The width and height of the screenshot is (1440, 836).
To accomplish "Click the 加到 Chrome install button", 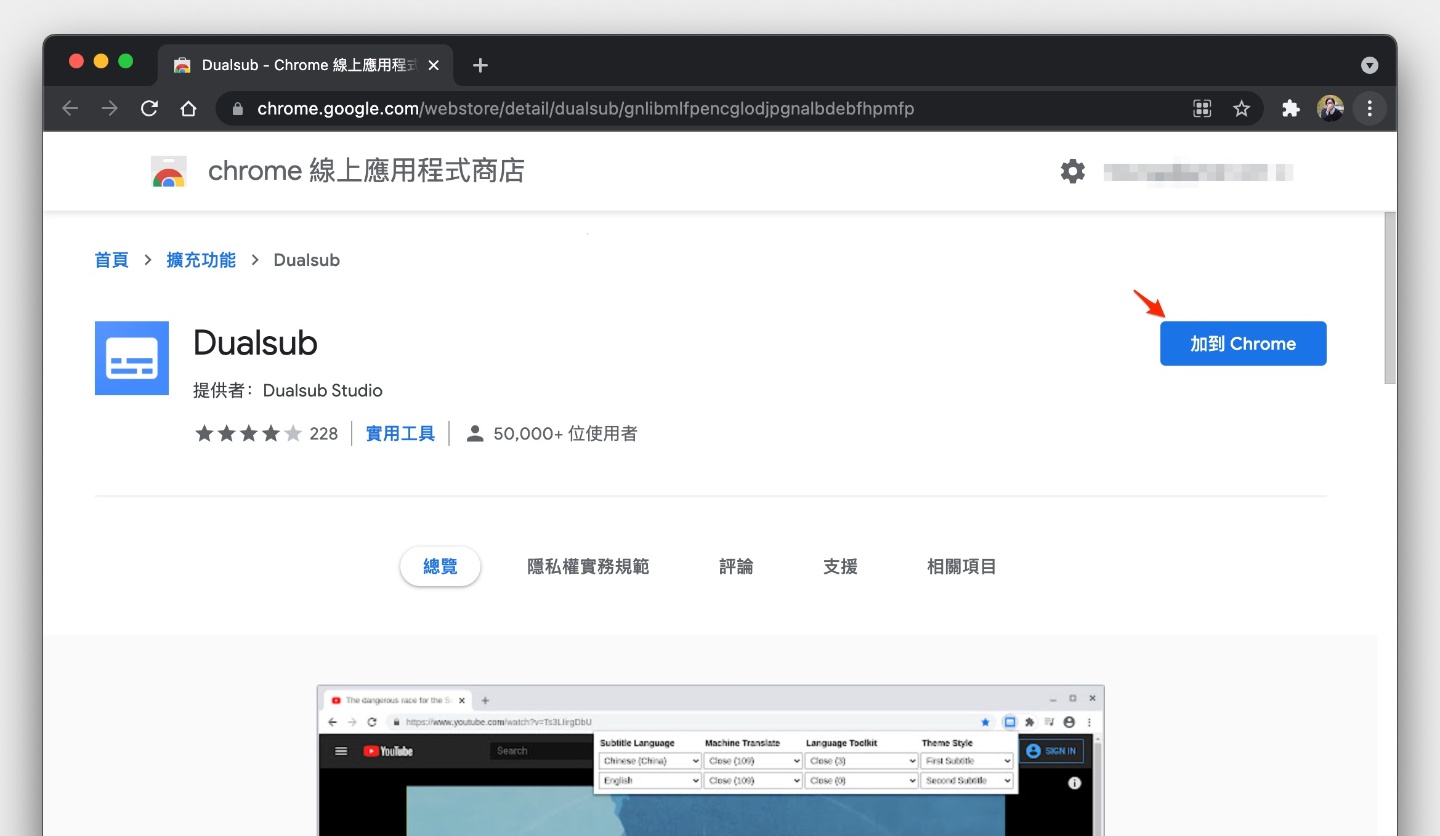I will pos(1243,343).
